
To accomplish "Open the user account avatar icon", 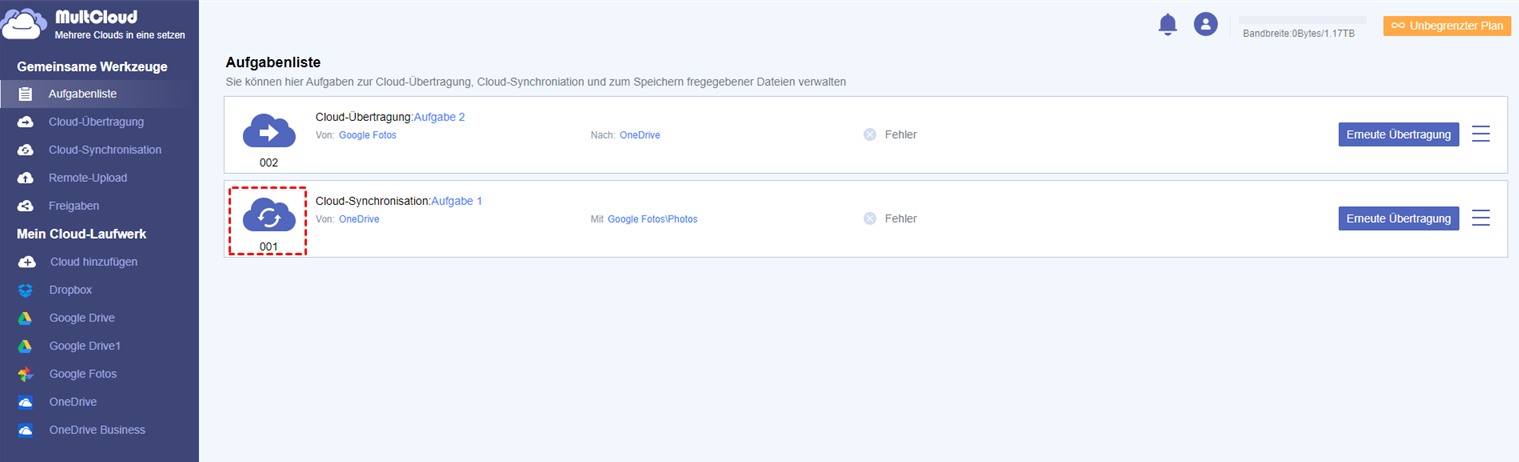I will tap(1205, 25).
